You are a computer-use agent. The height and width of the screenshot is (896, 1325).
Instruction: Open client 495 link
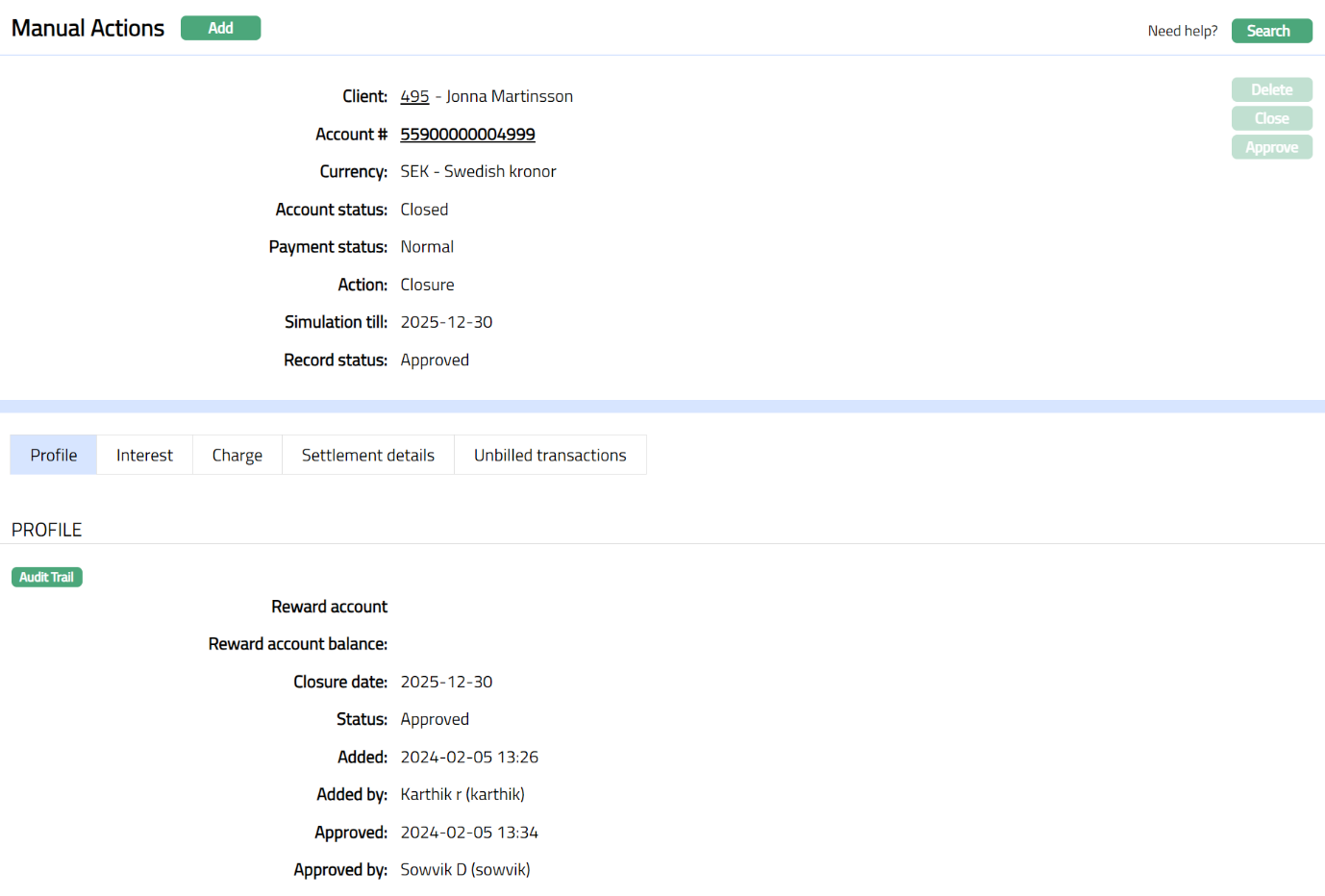(x=414, y=96)
